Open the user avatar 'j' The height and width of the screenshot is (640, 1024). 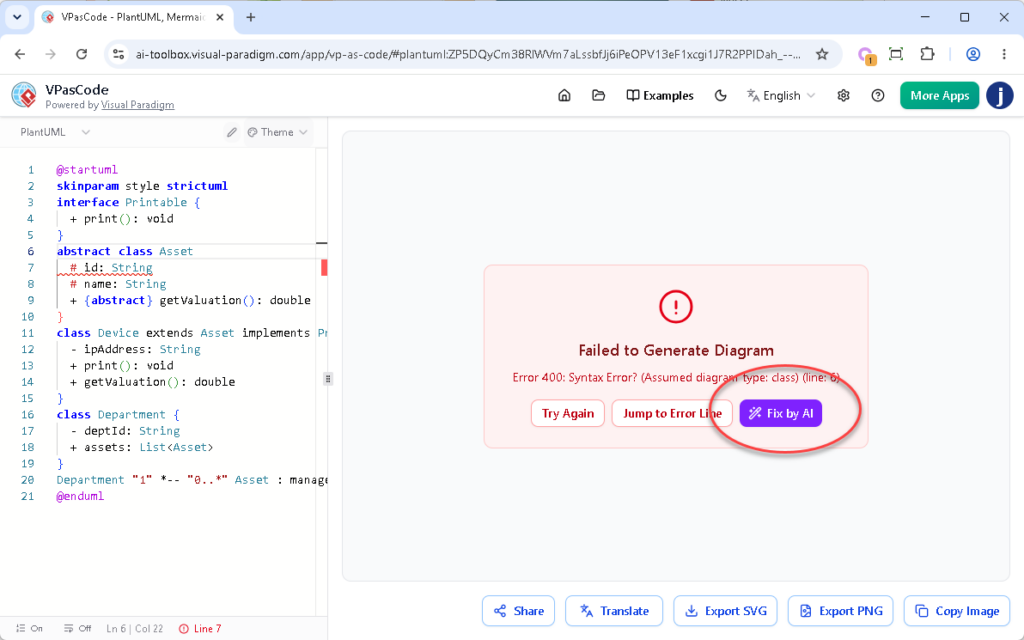(x=999, y=95)
